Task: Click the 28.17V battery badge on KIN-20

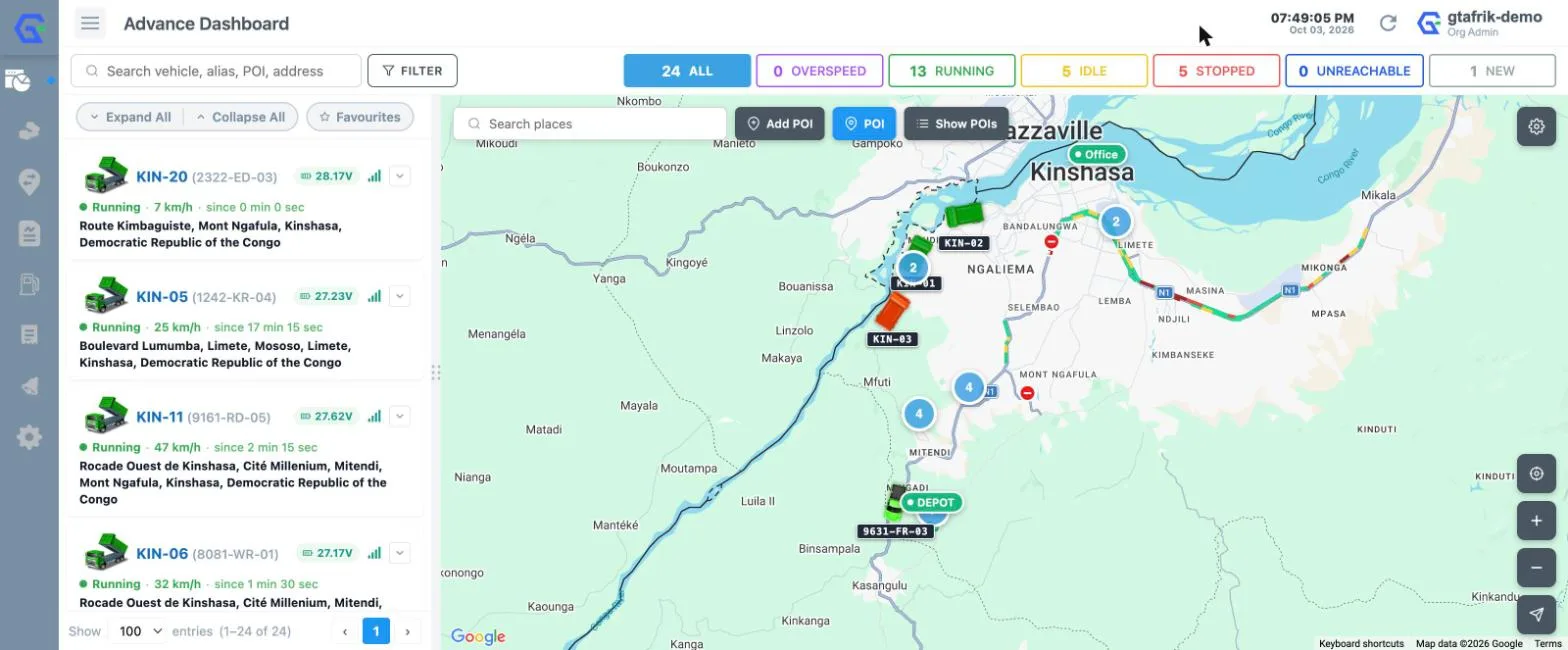Action: point(326,176)
